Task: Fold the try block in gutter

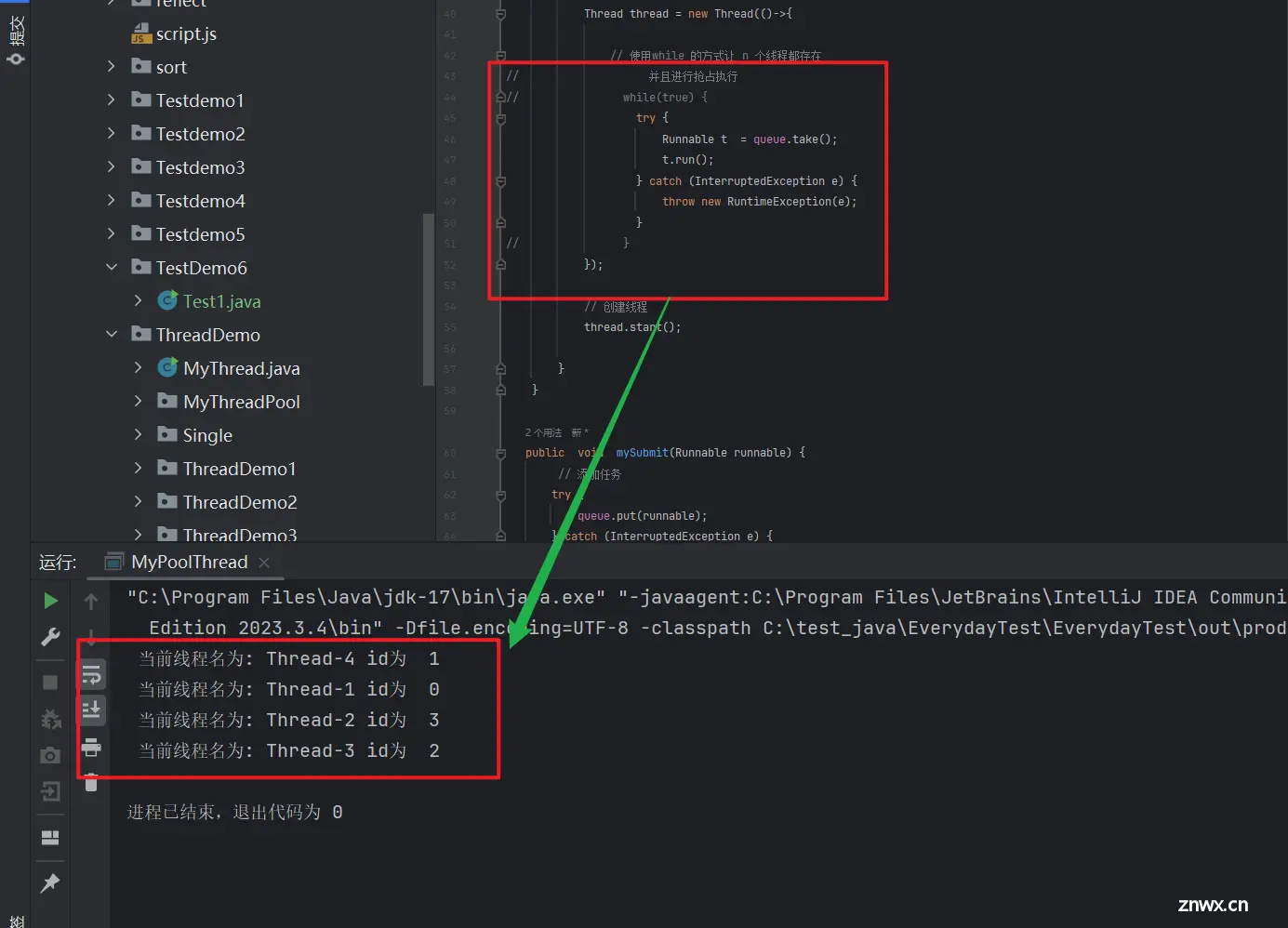Action: point(501,119)
